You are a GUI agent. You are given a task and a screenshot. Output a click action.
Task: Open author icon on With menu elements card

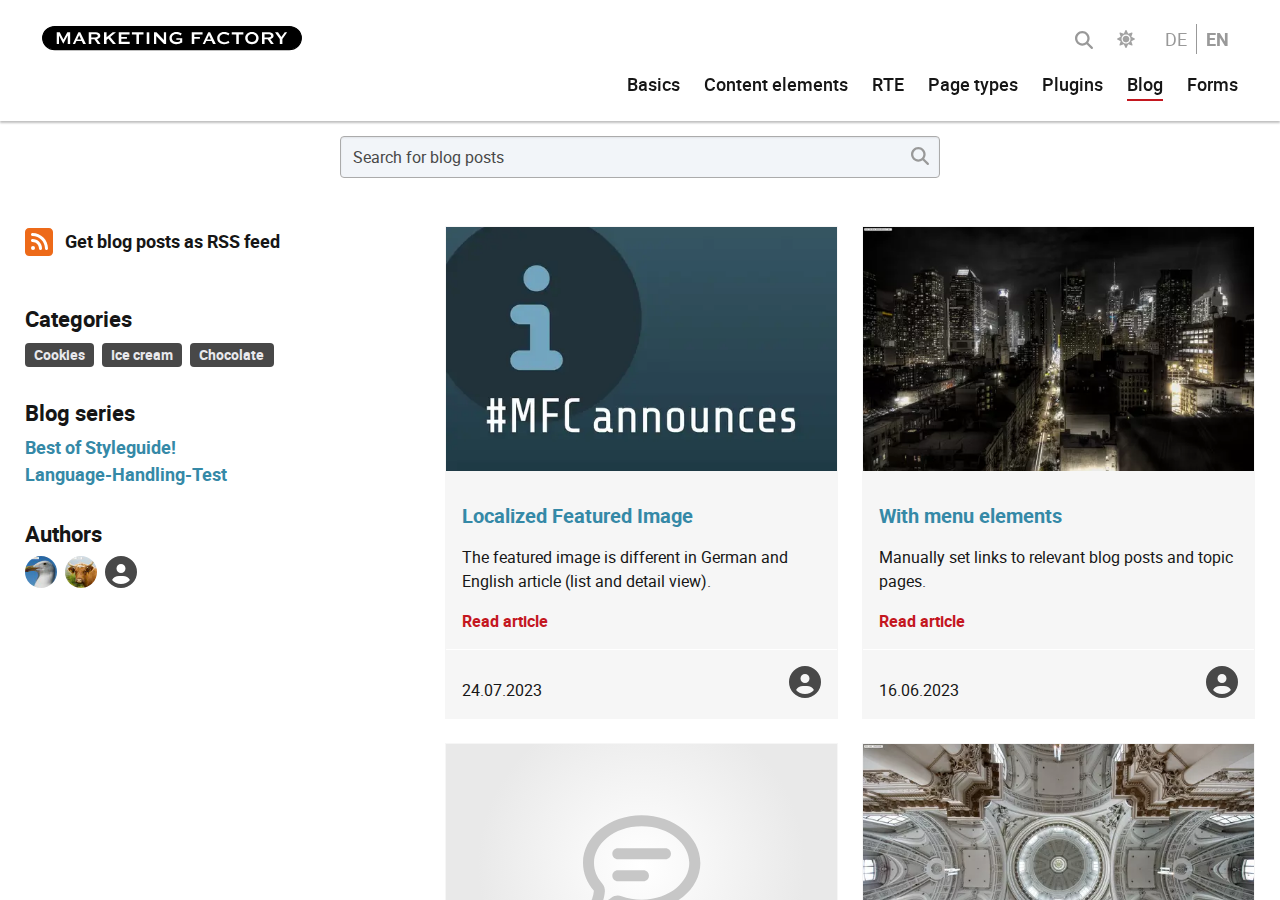(x=1222, y=682)
